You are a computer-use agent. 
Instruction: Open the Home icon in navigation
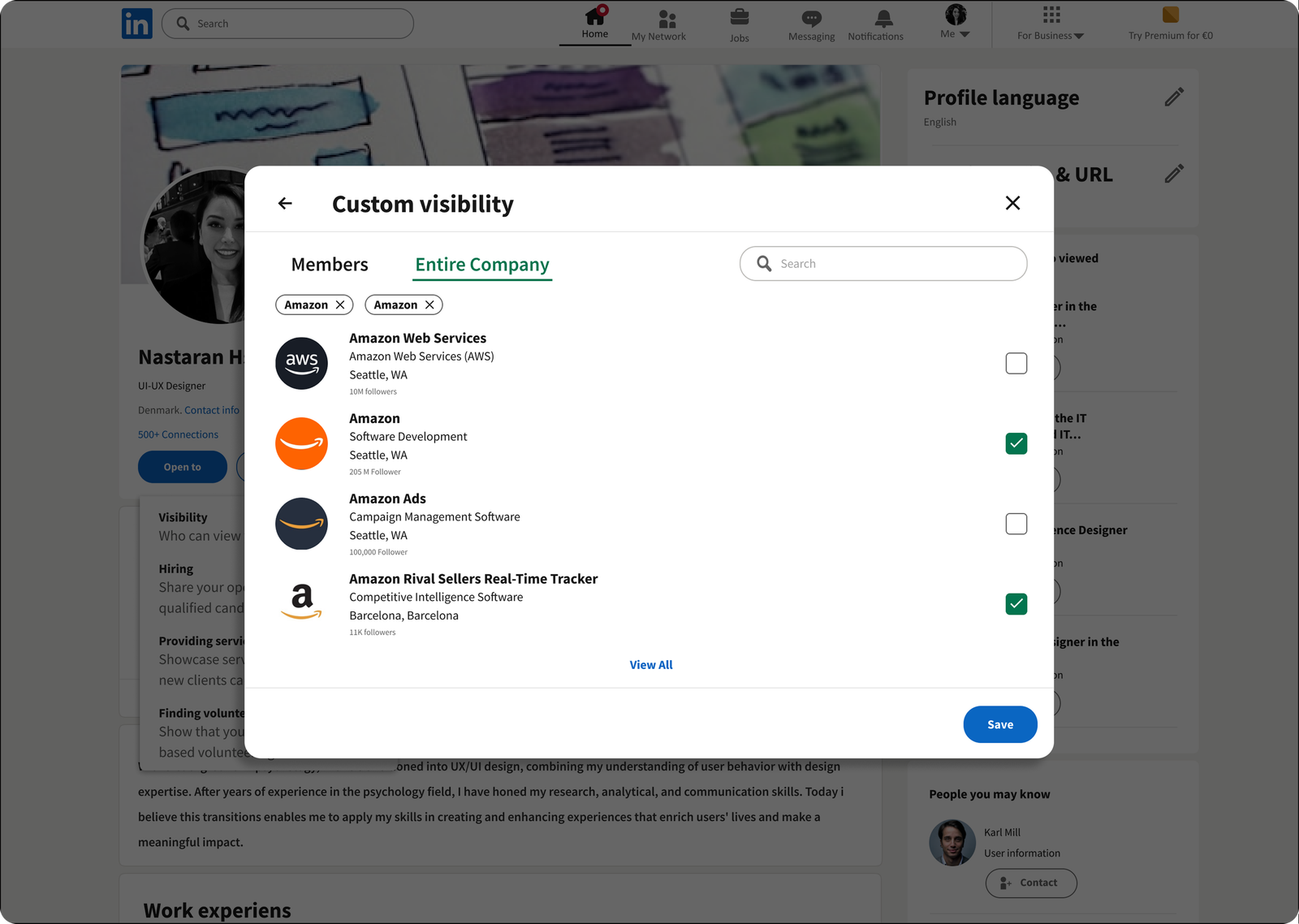tap(595, 15)
